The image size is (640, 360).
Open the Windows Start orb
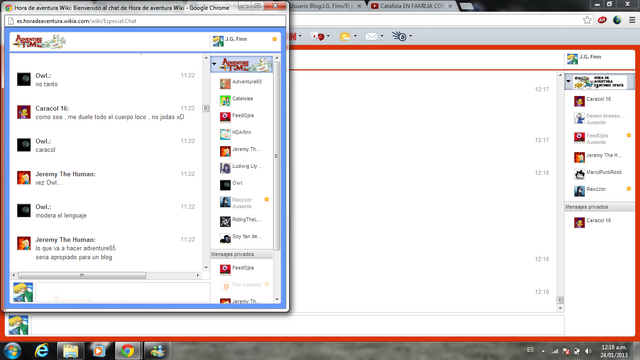point(13,351)
